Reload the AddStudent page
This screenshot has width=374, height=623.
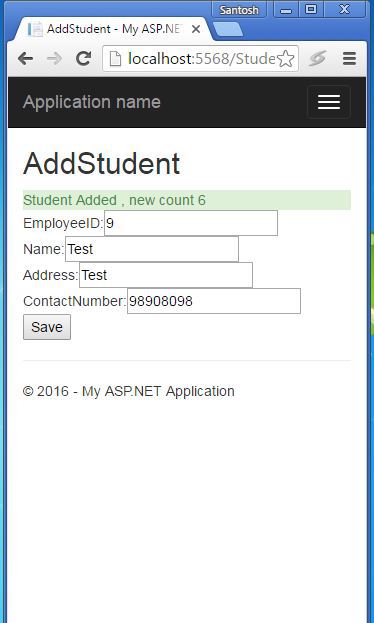pos(83,59)
